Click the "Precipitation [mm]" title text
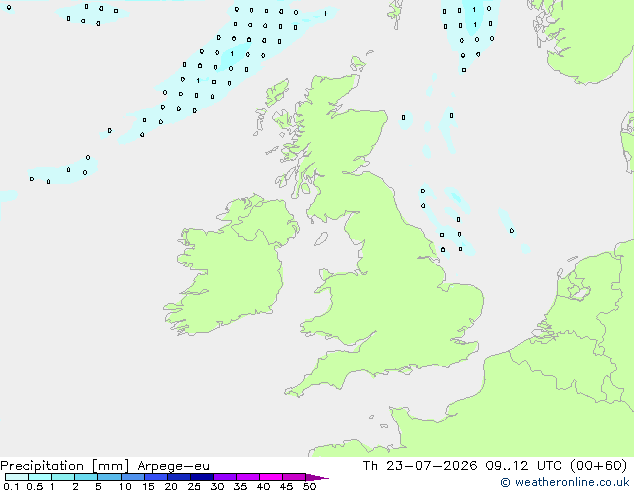This screenshot has width=634, height=490. (65, 466)
